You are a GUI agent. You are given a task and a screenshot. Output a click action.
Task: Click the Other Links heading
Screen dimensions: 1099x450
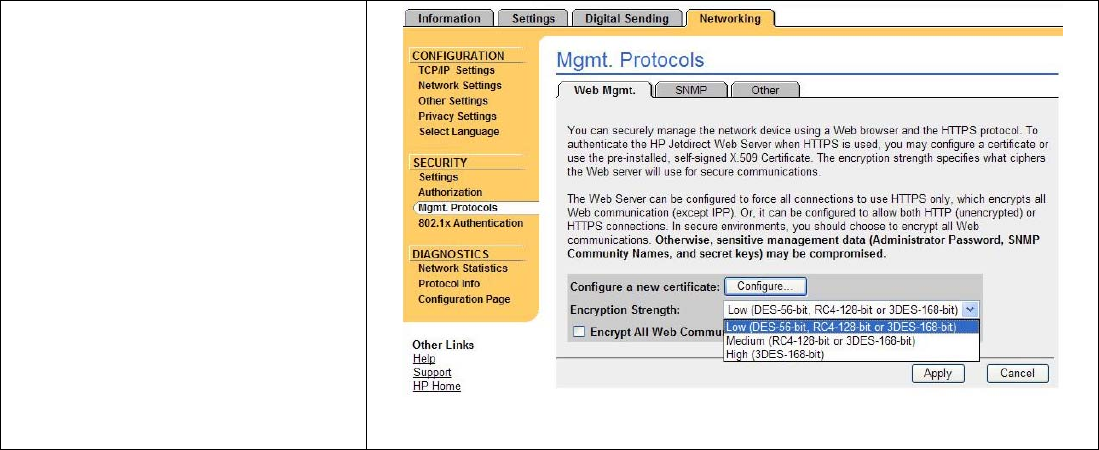tap(443, 345)
